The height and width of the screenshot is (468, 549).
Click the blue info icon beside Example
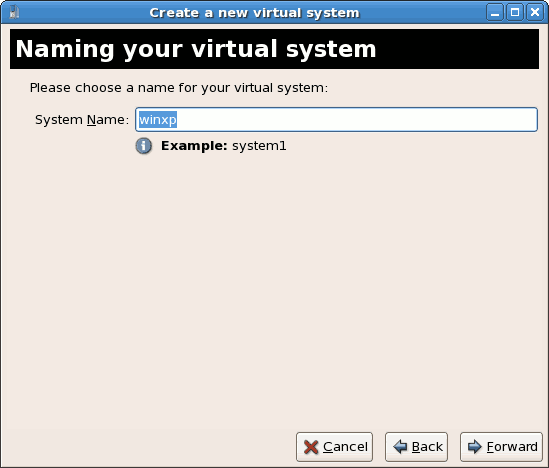tap(144, 146)
